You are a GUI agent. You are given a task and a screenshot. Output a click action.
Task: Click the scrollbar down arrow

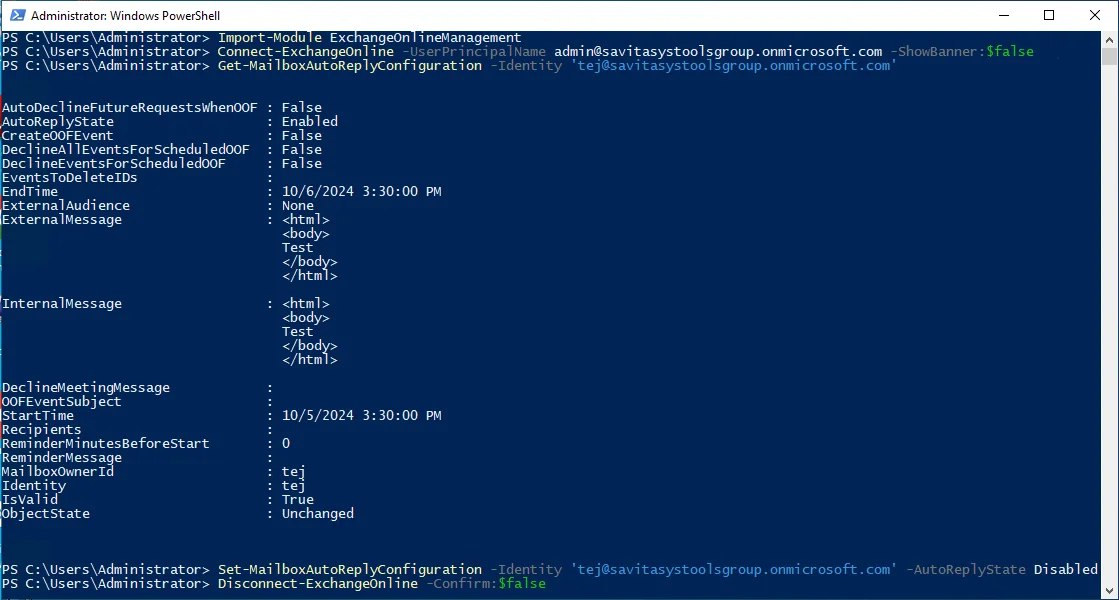point(1109,591)
